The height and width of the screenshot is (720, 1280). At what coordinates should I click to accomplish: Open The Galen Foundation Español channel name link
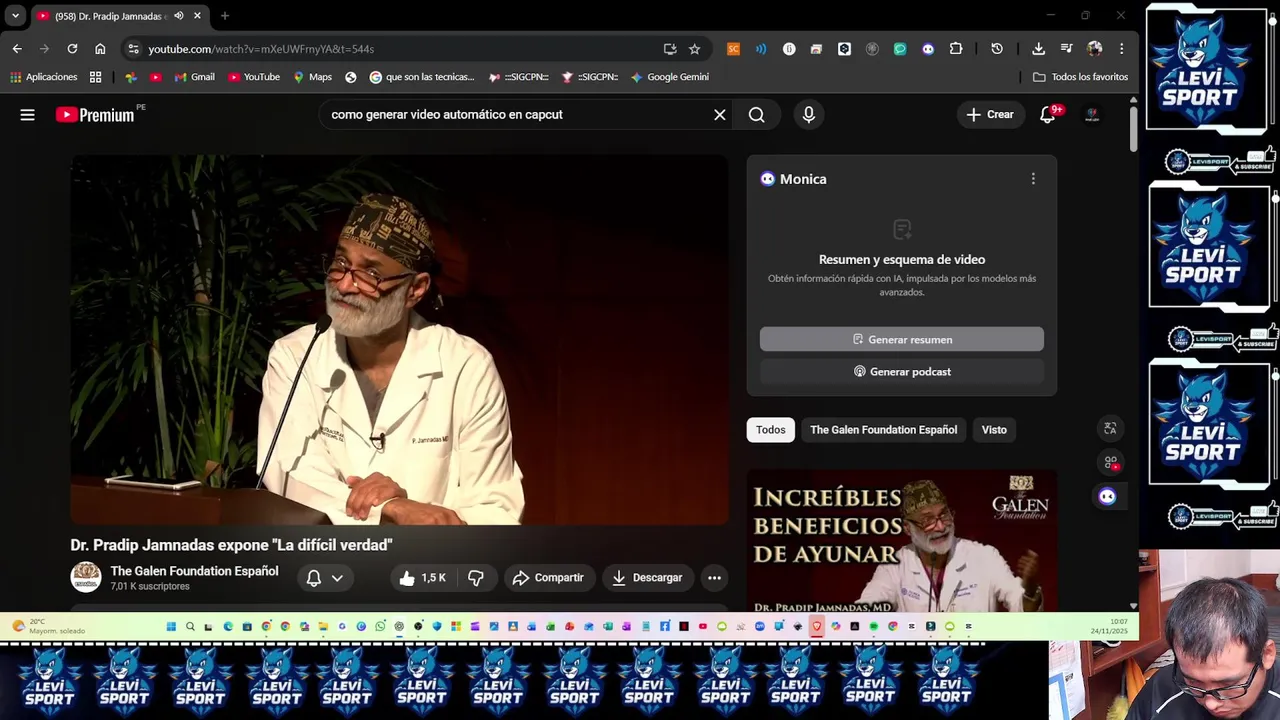coord(194,571)
